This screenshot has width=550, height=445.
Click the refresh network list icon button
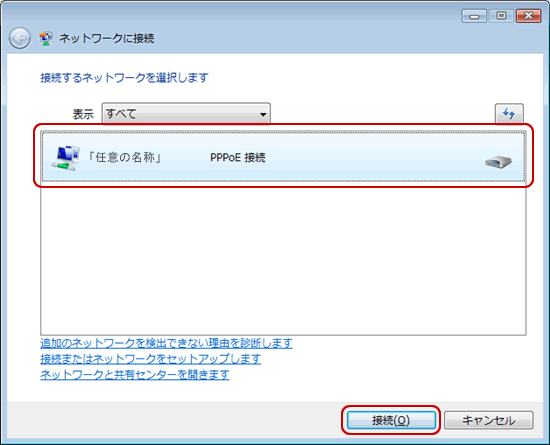tap(509, 113)
